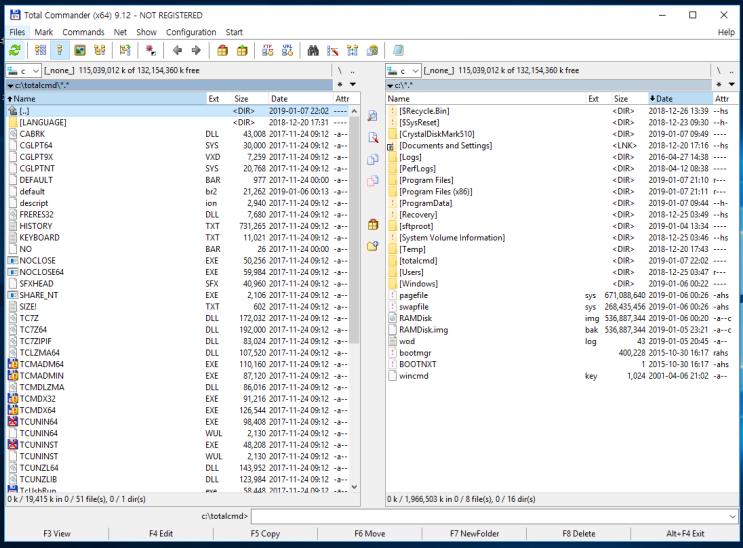
Task: Click the F6 Move button
Action: (370, 534)
